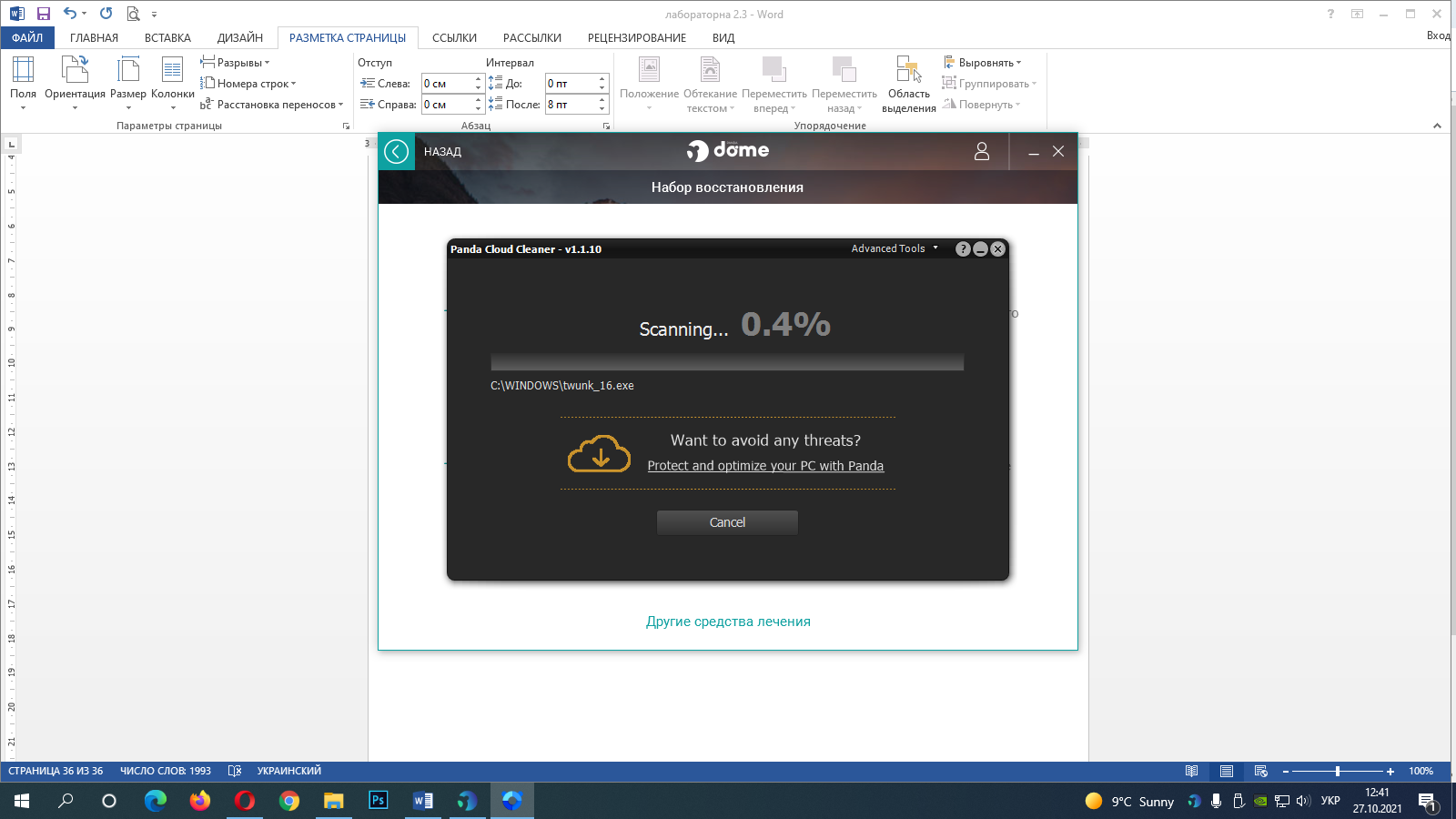1456x819 pixels.
Task: Cancel the Panda Cloud Cleaner scan
Action: (727, 522)
